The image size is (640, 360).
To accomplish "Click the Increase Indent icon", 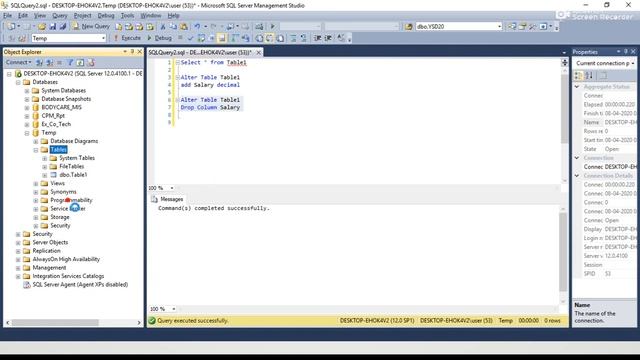I will [328, 38].
